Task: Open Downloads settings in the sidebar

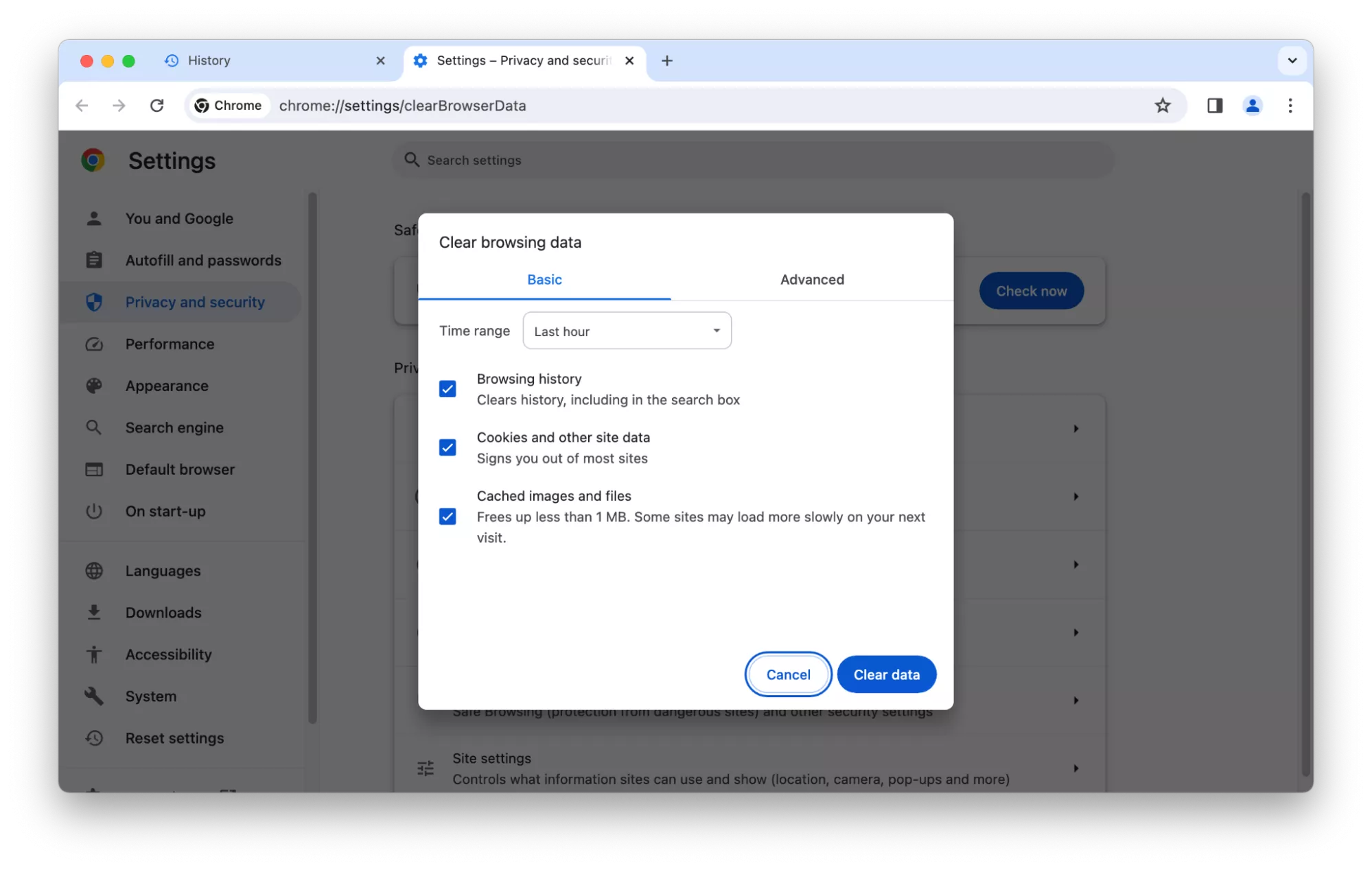Action: [x=181, y=613]
